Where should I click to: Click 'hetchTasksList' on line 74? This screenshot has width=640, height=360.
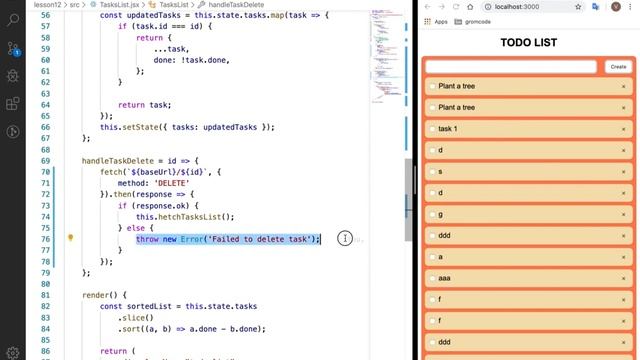point(190,217)
